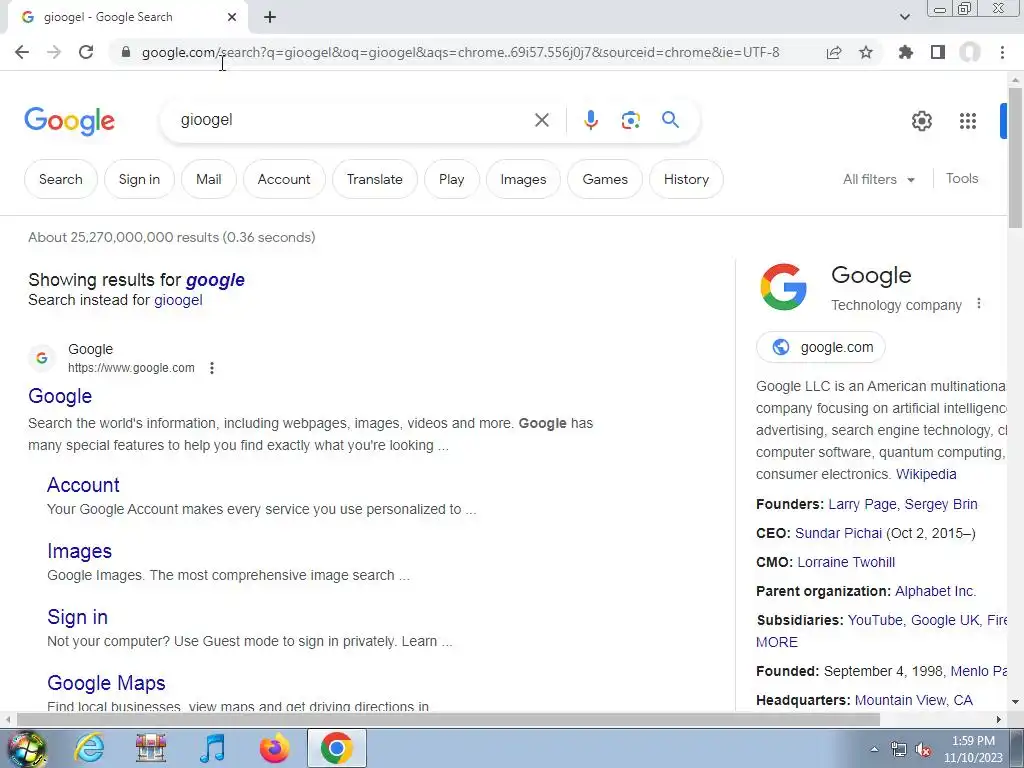1024x768 pixels.
Task: Open knowledge panel more options menu
Action: (x=978, y=304)
